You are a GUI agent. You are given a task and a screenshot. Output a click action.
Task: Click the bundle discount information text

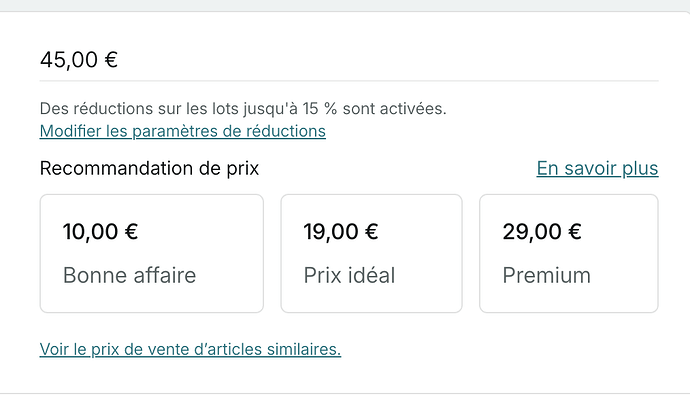pyautogui.click(x=243, y=108)
